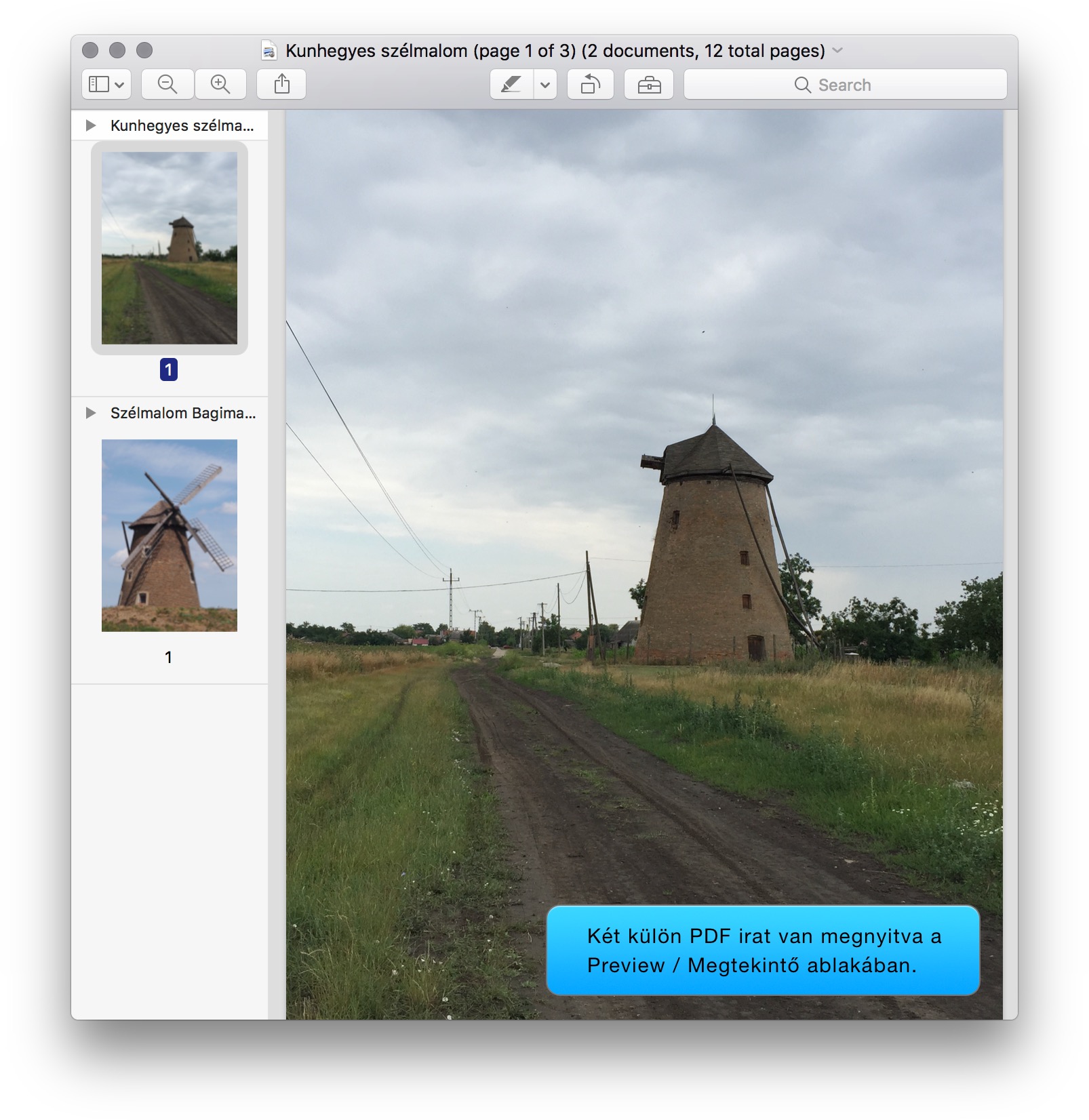The image size is (1089, 1120).
Task: Show the Markup Toolbar toolbox
Action: (x=649, y=85)
